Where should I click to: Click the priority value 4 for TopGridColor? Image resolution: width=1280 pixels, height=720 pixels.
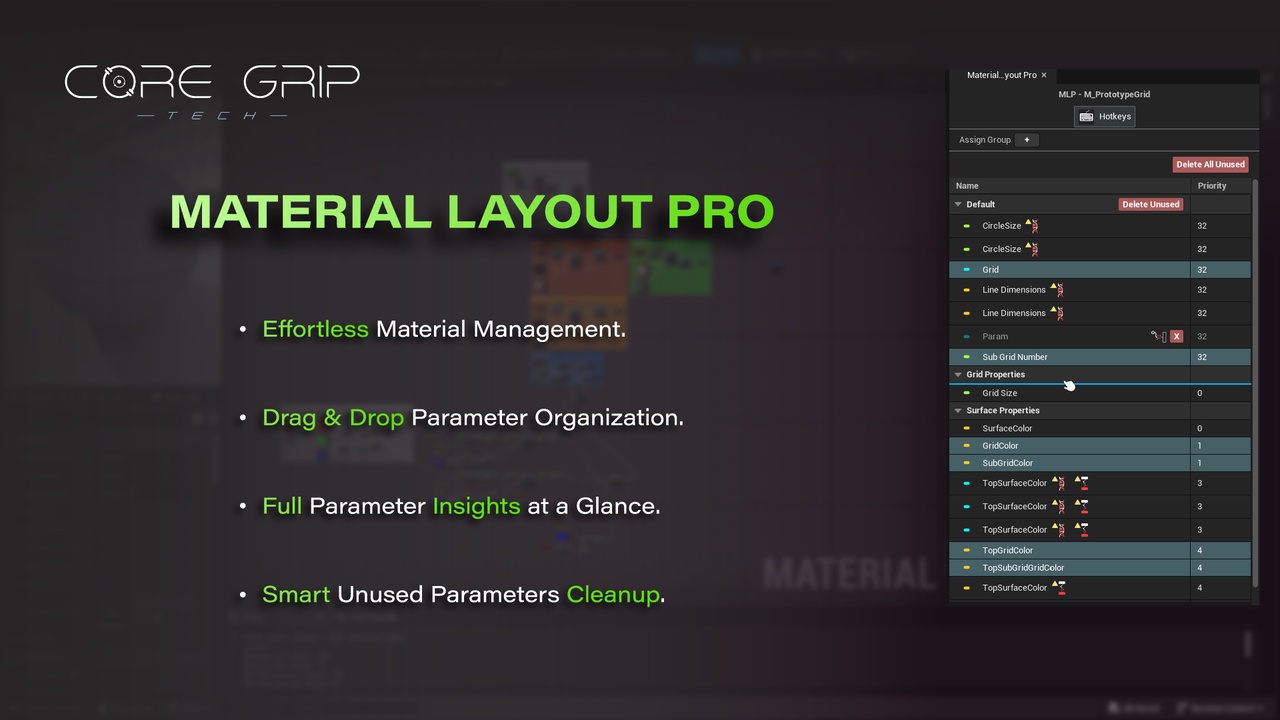tap(1200, 550)
